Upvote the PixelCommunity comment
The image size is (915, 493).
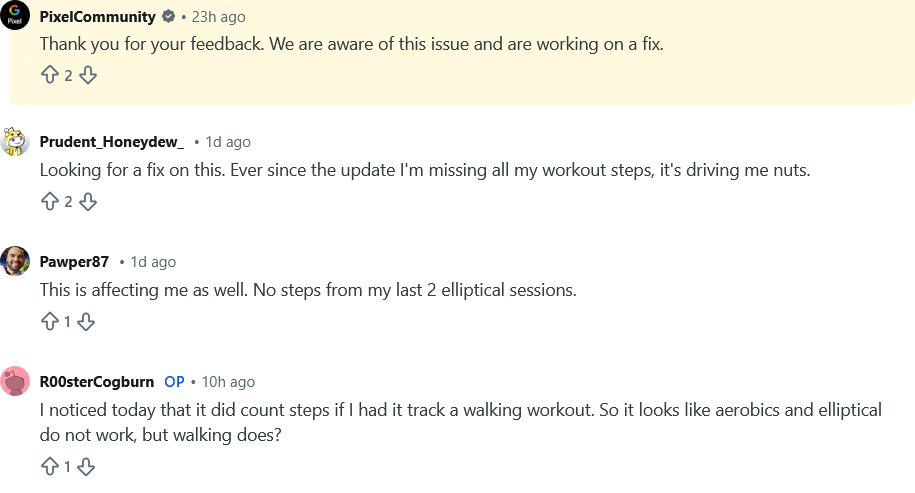click(x=49, y=75)
